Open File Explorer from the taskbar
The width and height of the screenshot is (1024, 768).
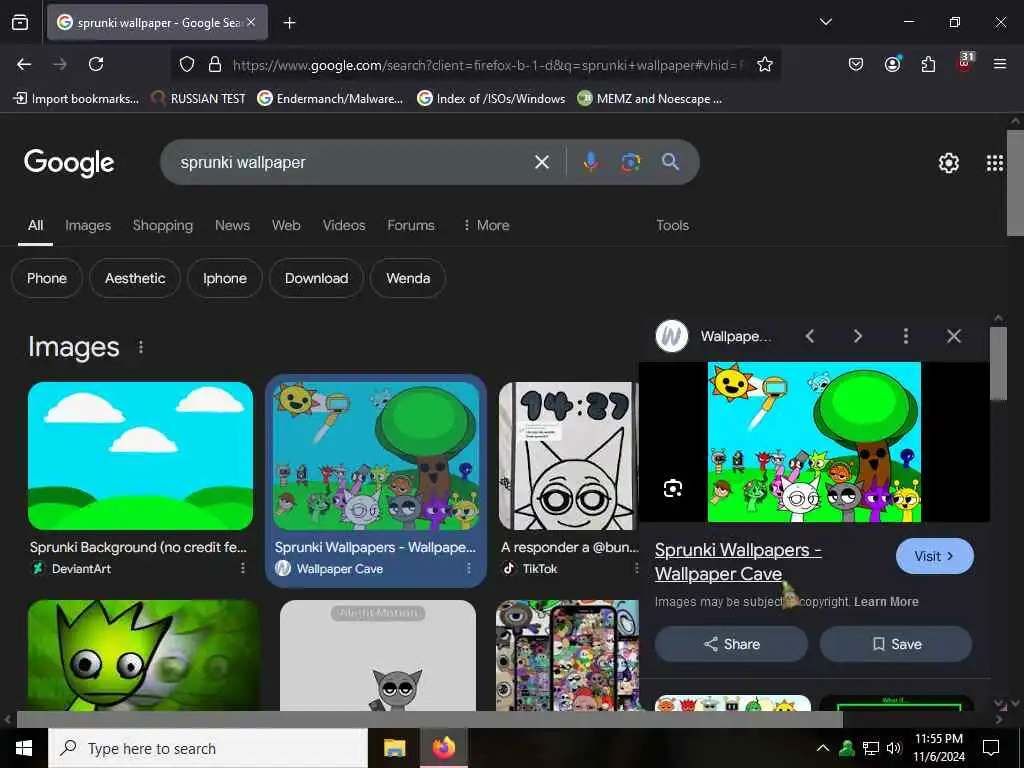click(x=394, y=748)
